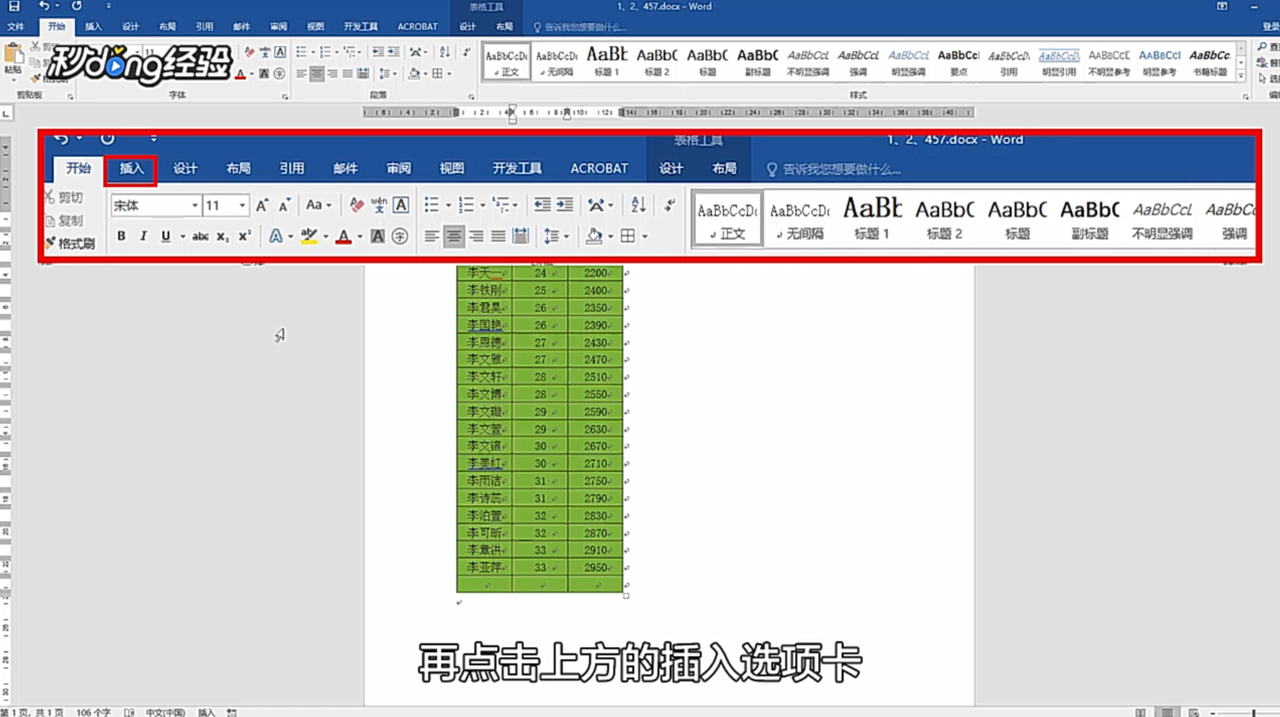Click the Enclosed Character (circled 字) icon in the enlarged ribbon
This screenshot has height=717, width=1280.
pos(400,237)
